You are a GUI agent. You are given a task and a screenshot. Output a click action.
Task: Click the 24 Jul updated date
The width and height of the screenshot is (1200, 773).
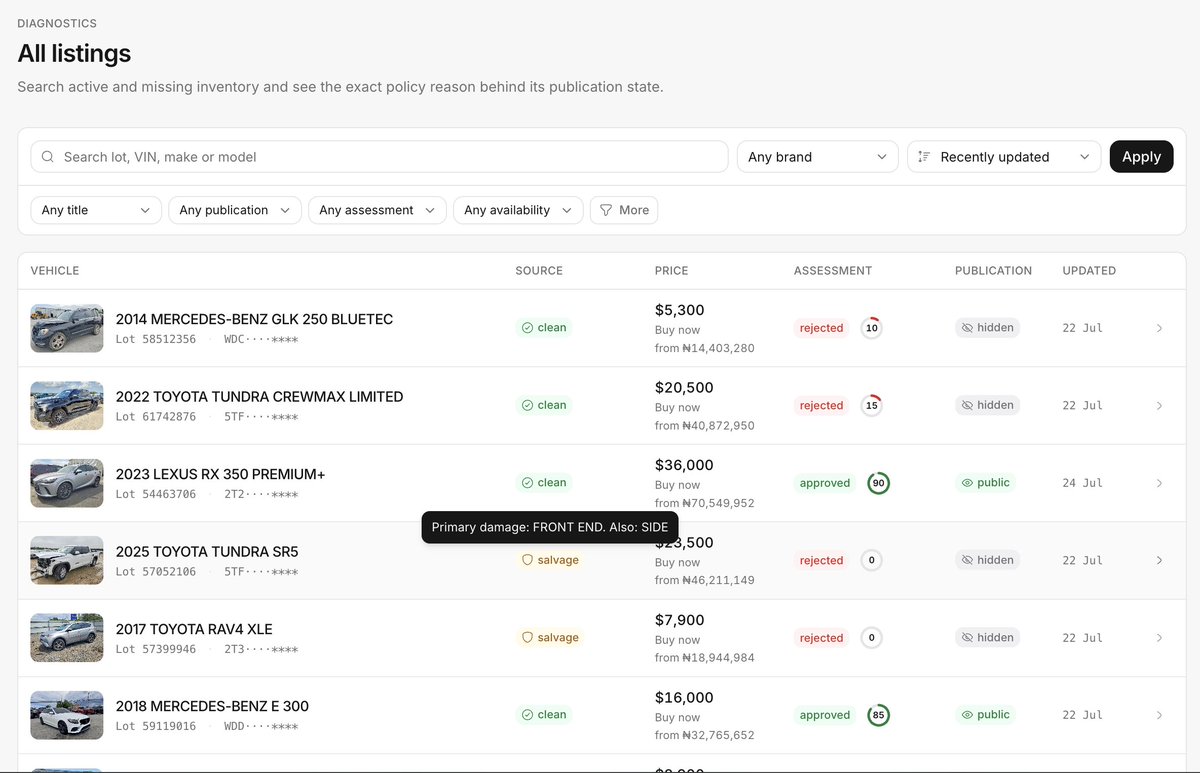point(1083,483)
